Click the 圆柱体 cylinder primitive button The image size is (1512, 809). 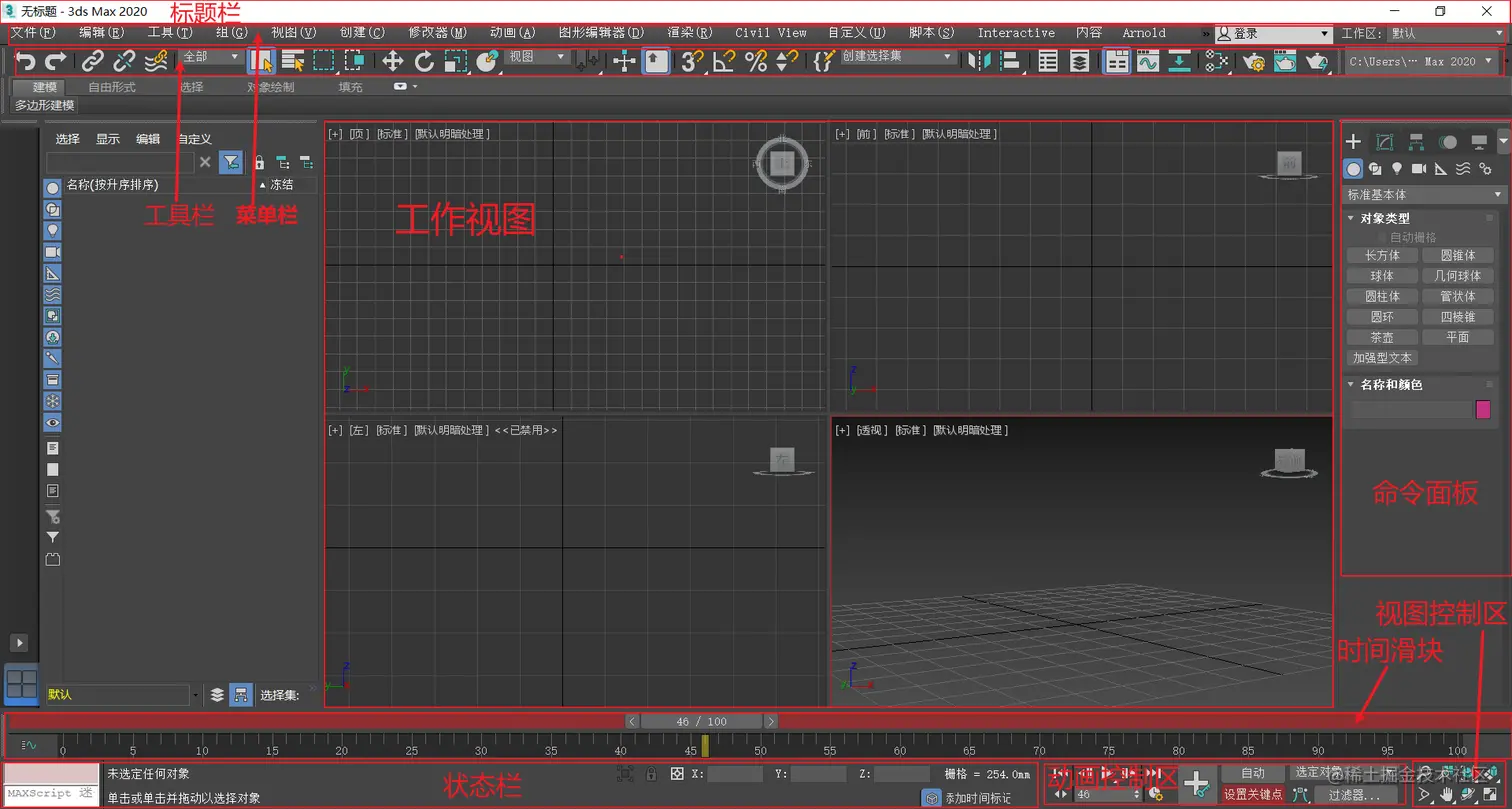1382,297
